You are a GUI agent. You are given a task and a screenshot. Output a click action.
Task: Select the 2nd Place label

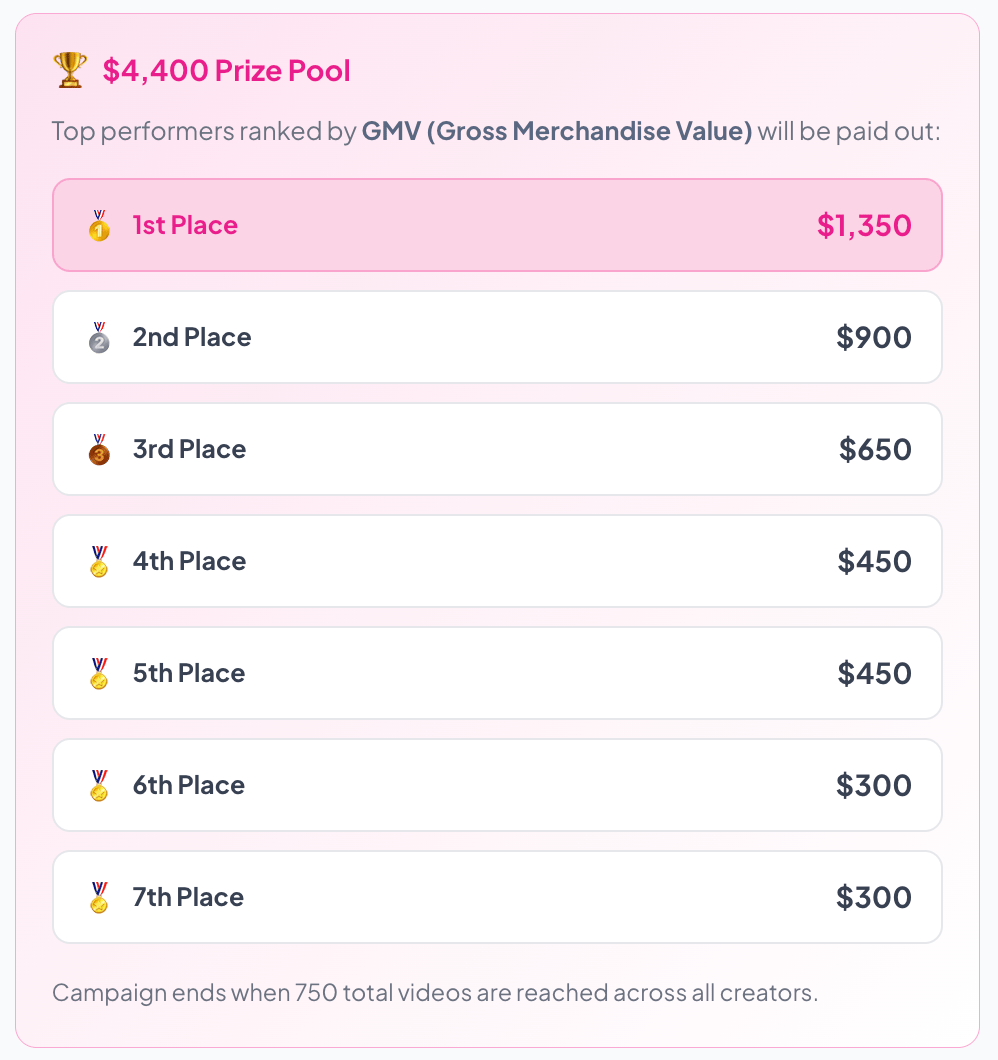pyautogui.click(x=192, y=337)
